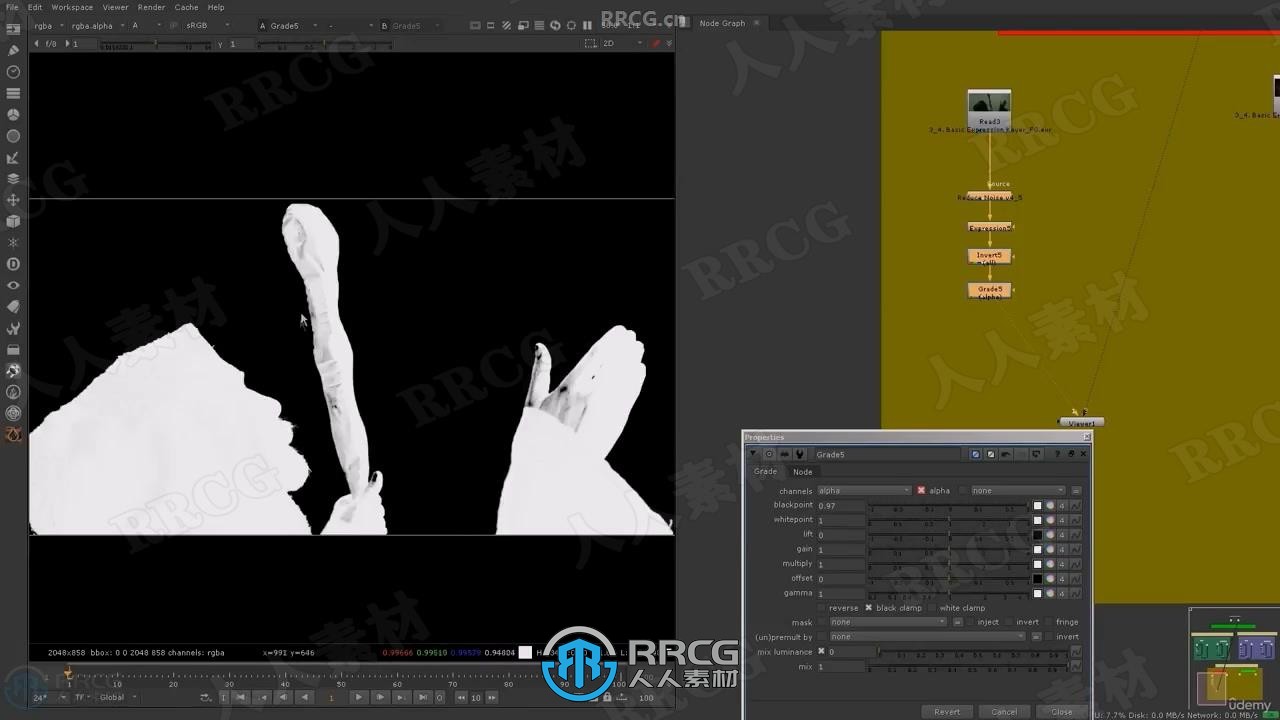The height and width of the screenshot is (720, 1280).
Task: Enable the white clamp checkbox
Action: click(932, 608)
